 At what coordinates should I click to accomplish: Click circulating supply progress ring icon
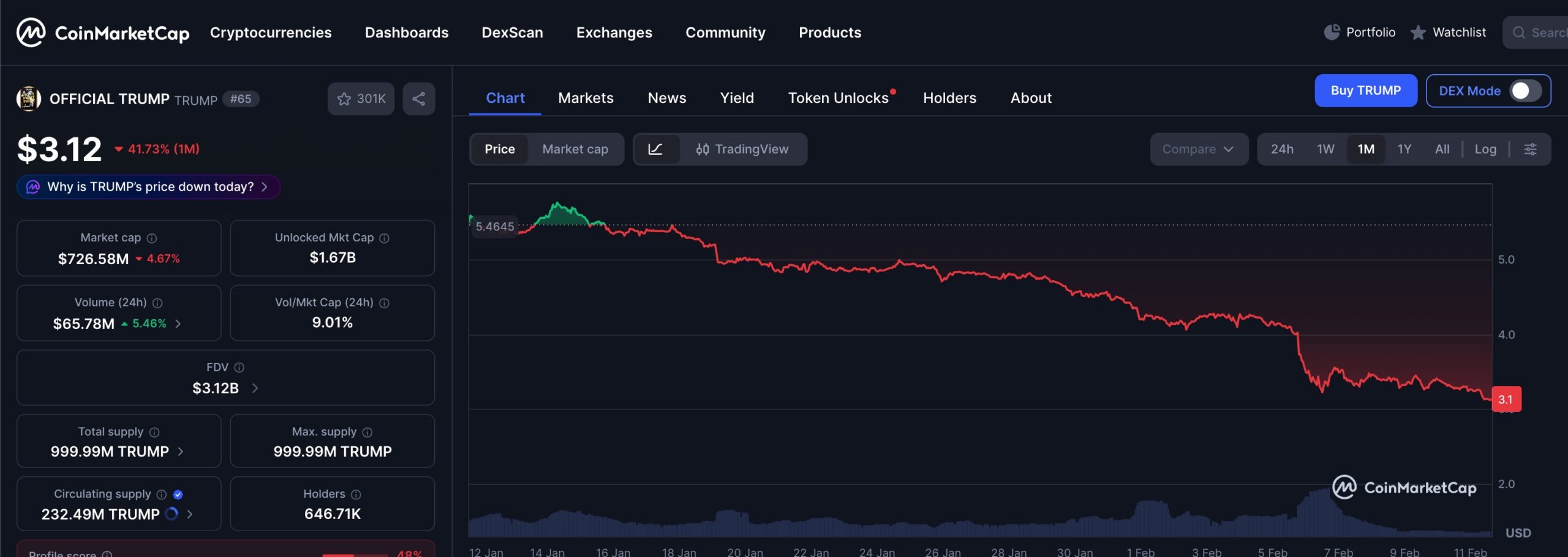point(171,513)
